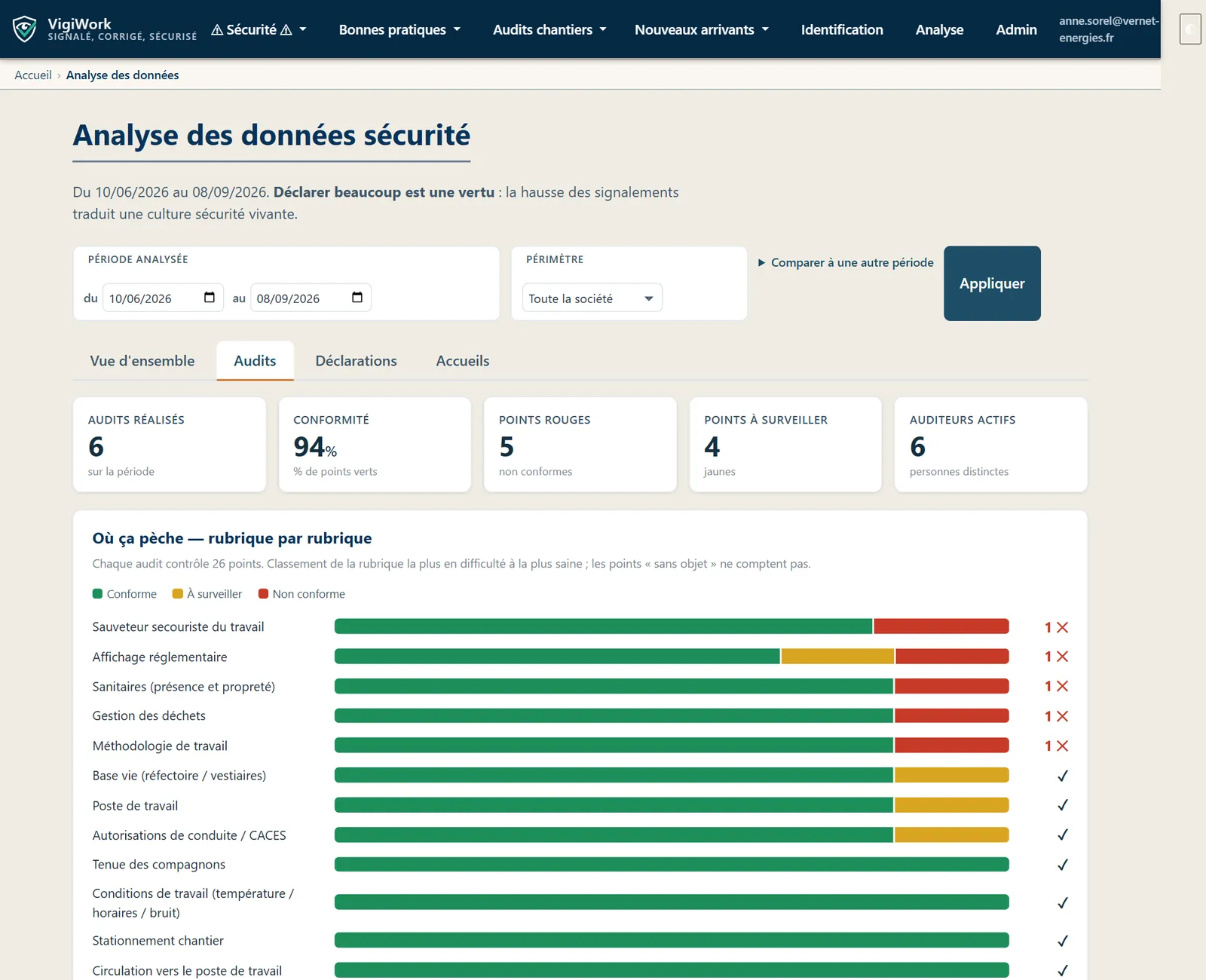Open the Bonnes pratiques dropdown menu
The width and height of the screenshot is (1206, 980).
pos(399,29)
